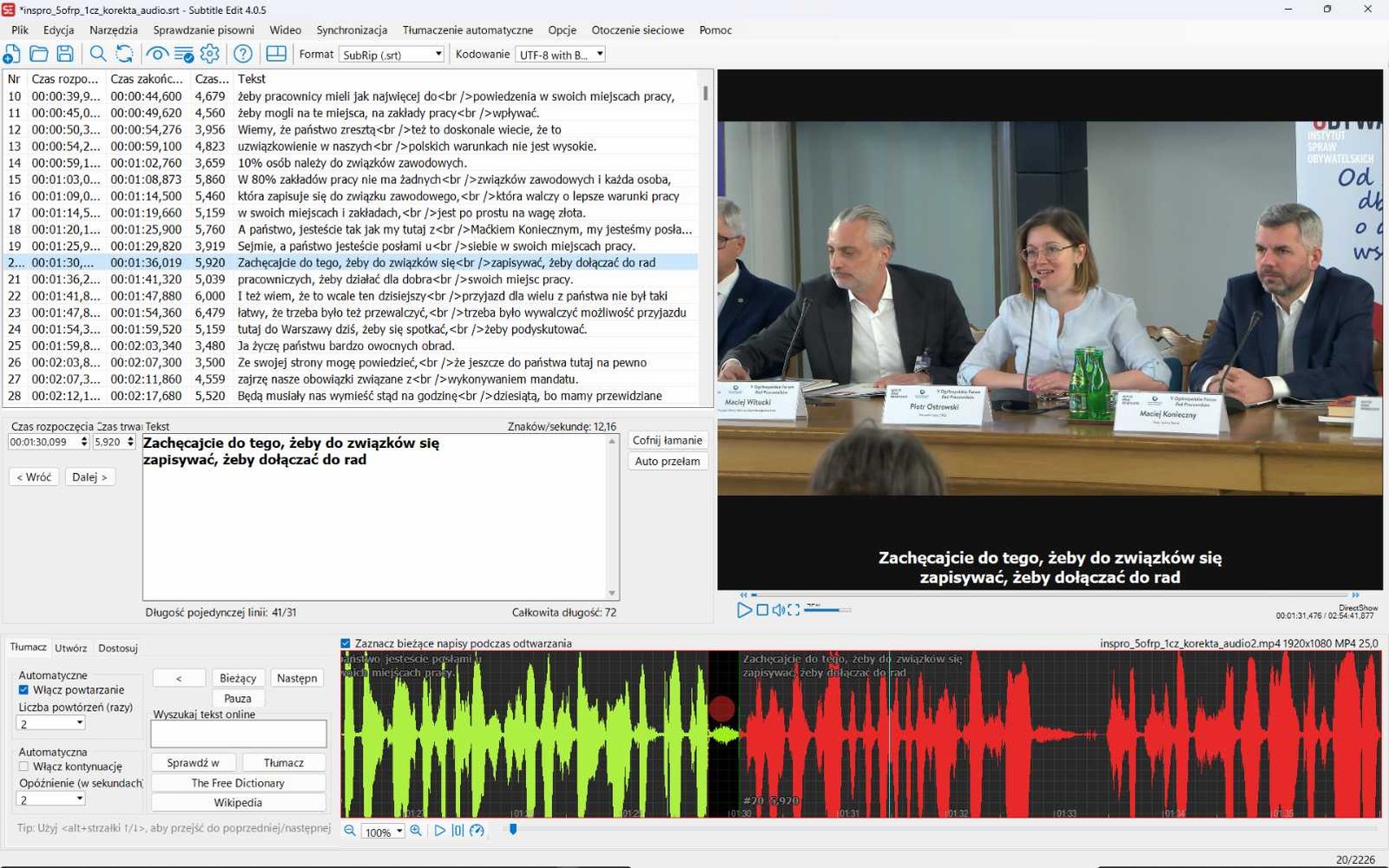
Task: Mute the video player sound
Action: (x=779, y=610)
